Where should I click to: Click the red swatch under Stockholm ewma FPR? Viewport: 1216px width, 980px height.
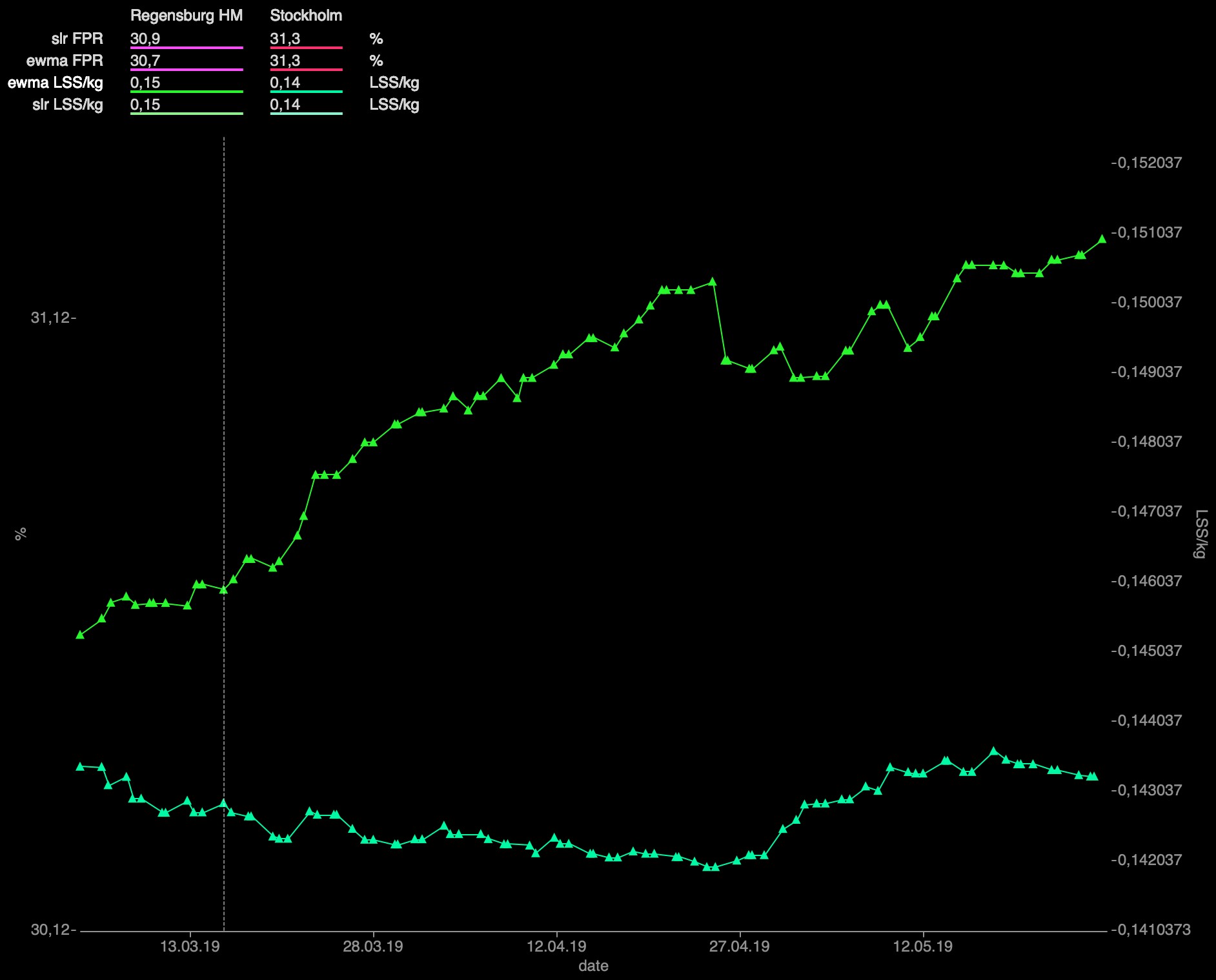306,70
